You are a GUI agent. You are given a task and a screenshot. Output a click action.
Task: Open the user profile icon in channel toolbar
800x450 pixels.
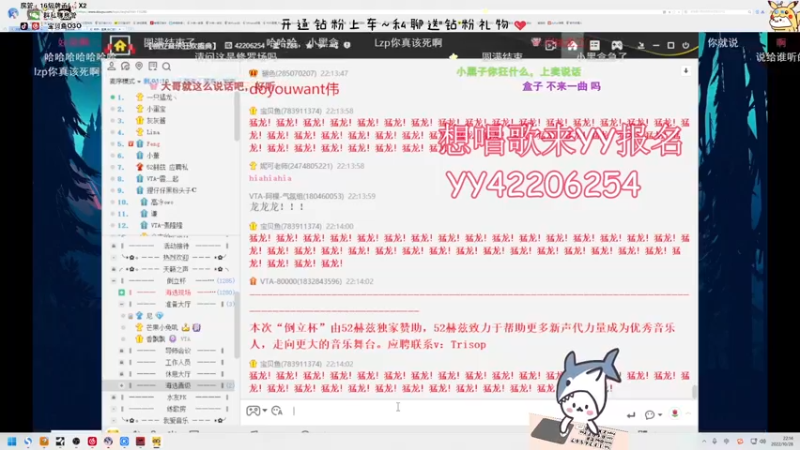point(112,66)
